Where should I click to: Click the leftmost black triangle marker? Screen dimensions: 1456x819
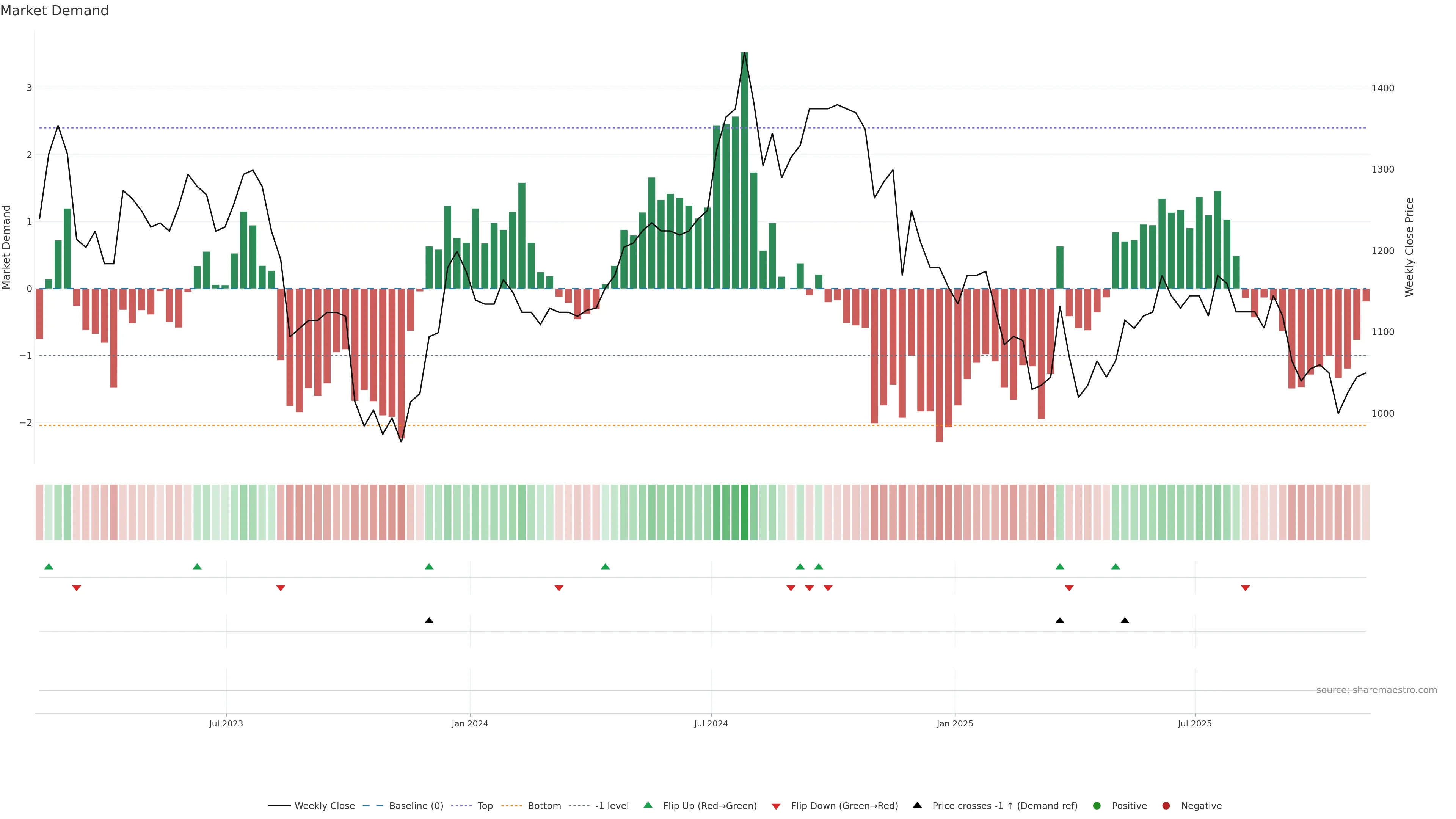coord(429,621)
